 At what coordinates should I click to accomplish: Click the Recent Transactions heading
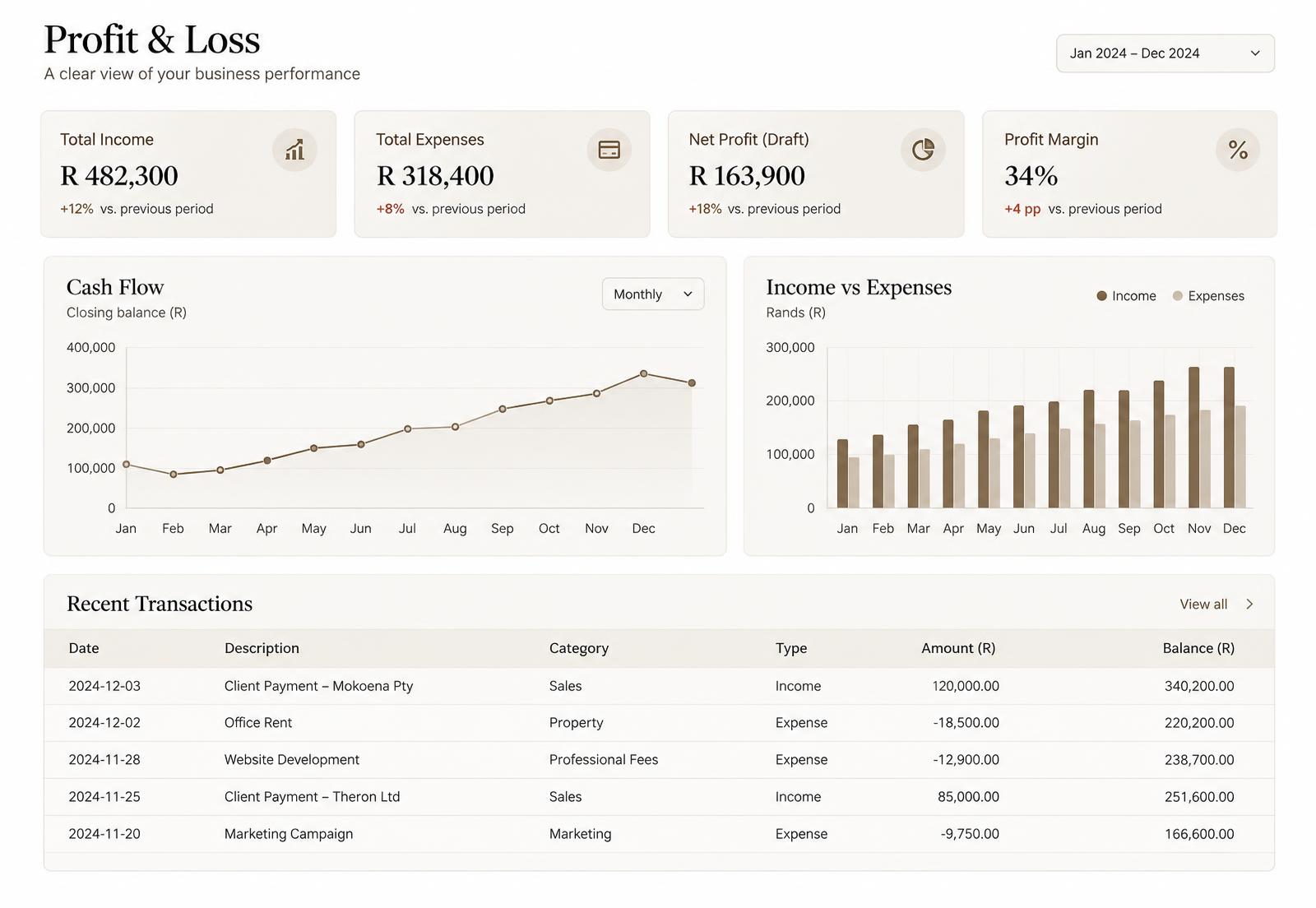(x=160, y=604)
